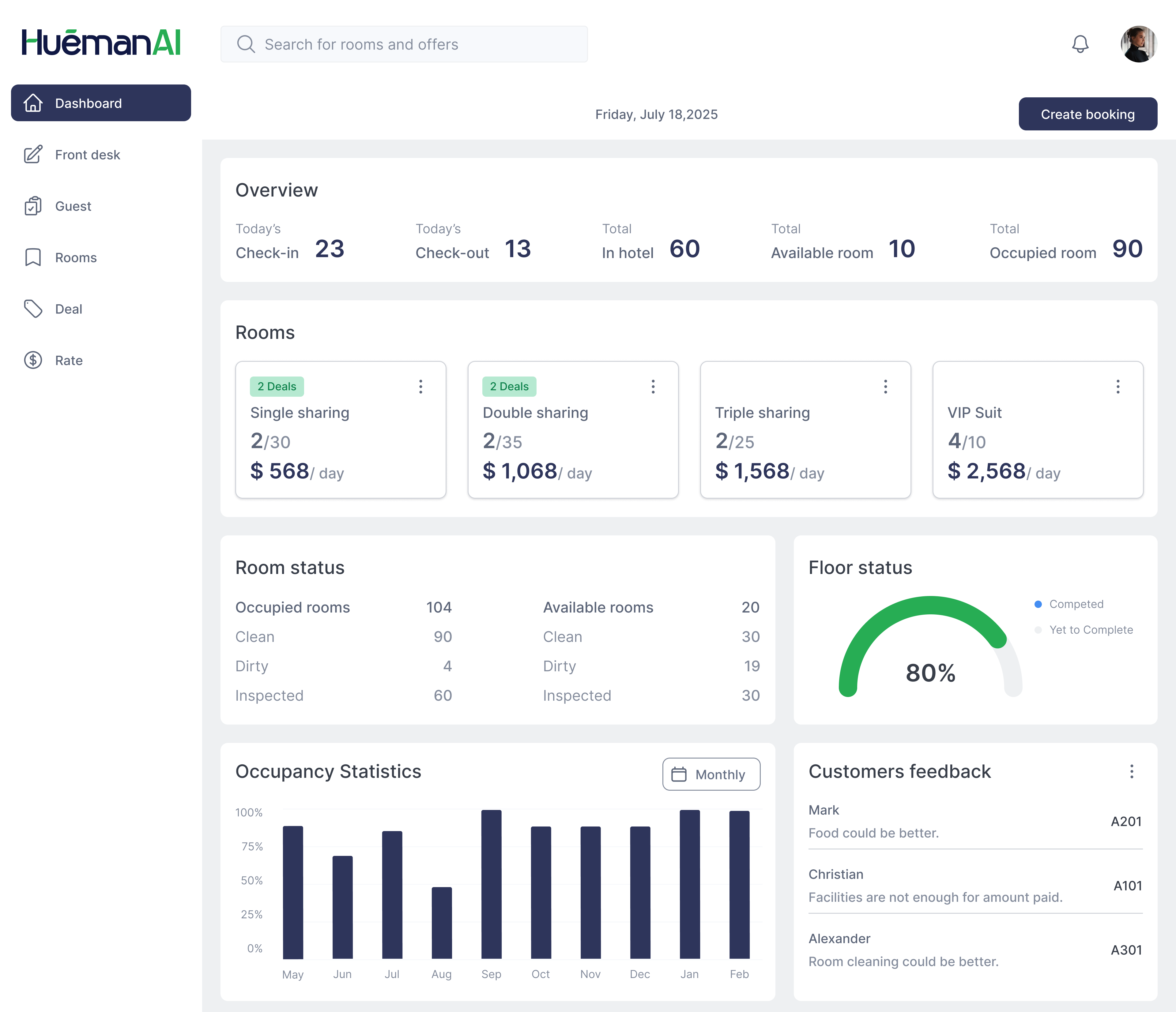The height and width of the screenshot is (1012, 1176).
Task: Click the search magnifier icon
Action: (x=246, y=44)
